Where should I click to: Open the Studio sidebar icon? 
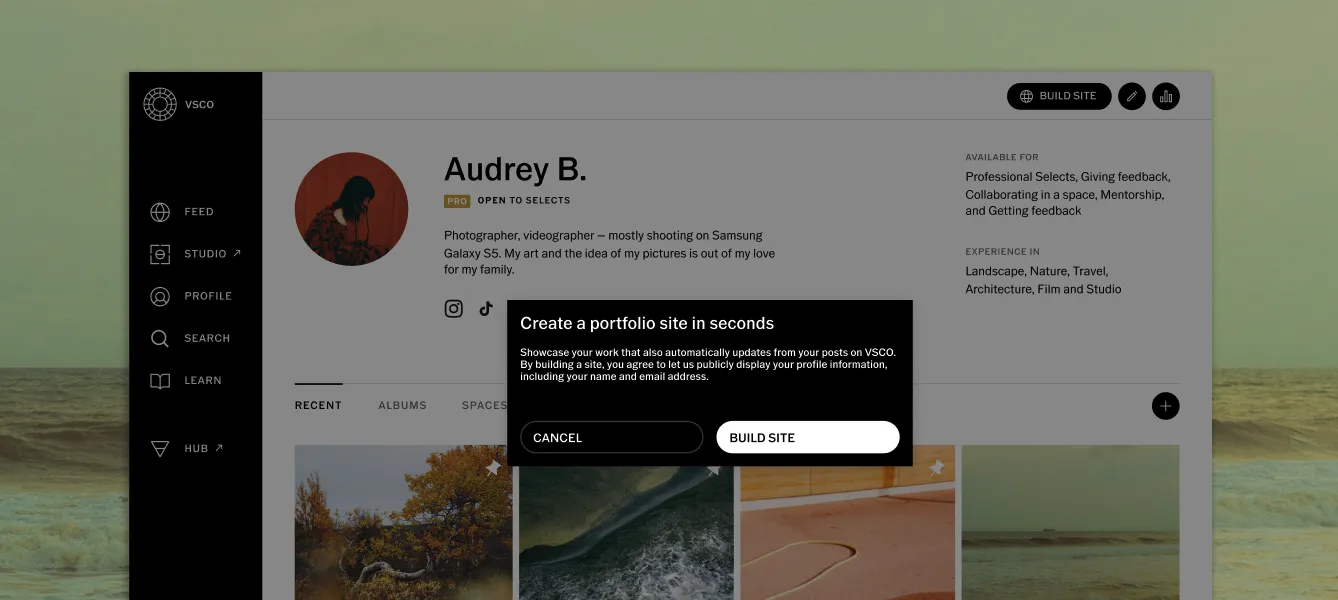click(160, 254)
